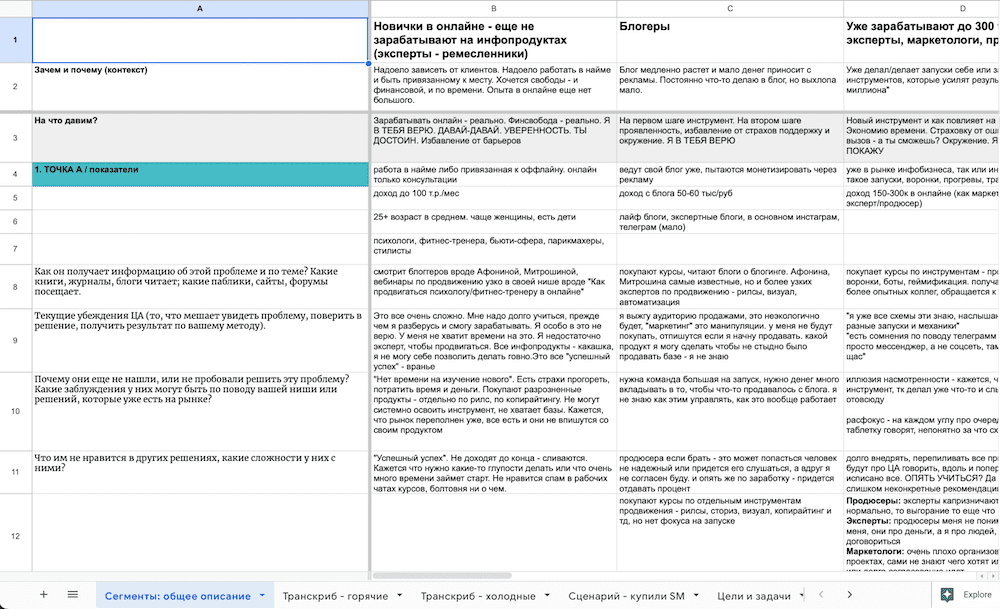Select cell 'доход до 100 т.р./мес'
Screen dimensions: 1000x609
coord(494,198)
